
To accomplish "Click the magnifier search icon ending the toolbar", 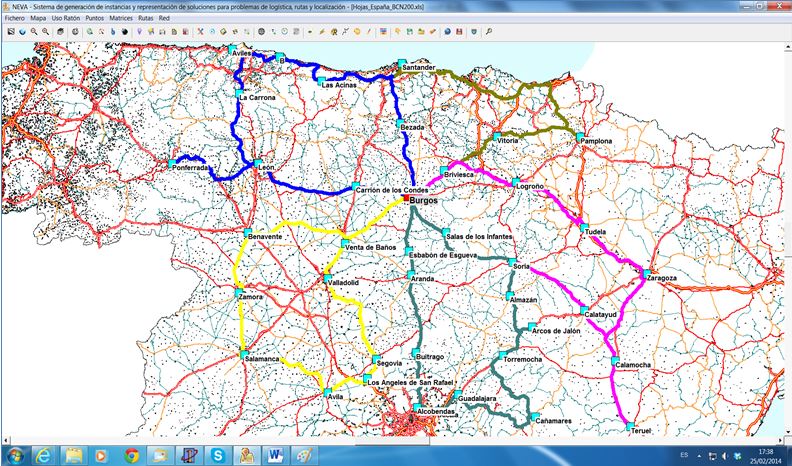I will pyautogui.click(x=488, y=32).
